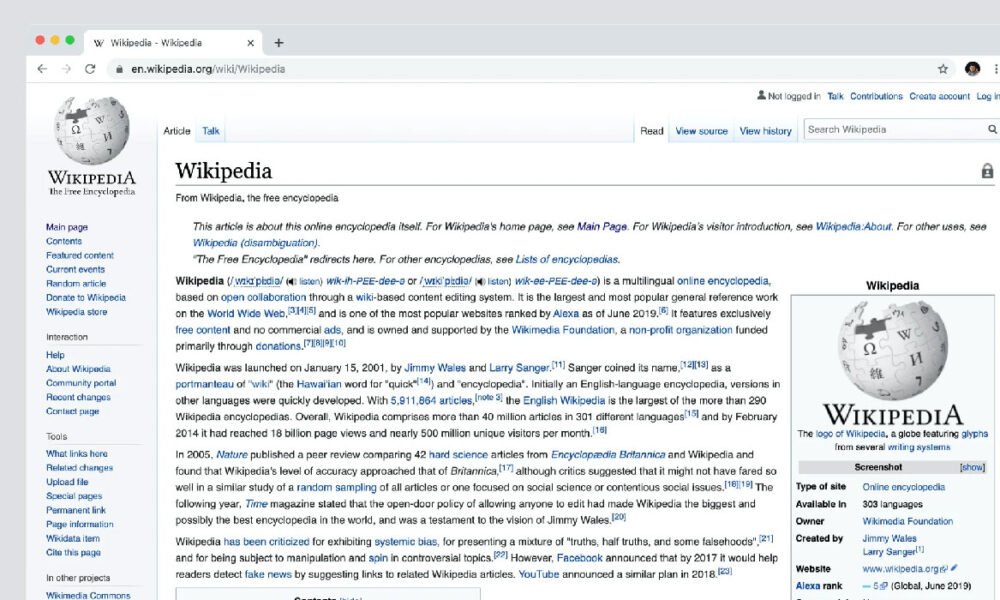Image resolution: width=1000 pixels, height=600 pixels.
Task: Open What links here tool
Action: [77, 453]
